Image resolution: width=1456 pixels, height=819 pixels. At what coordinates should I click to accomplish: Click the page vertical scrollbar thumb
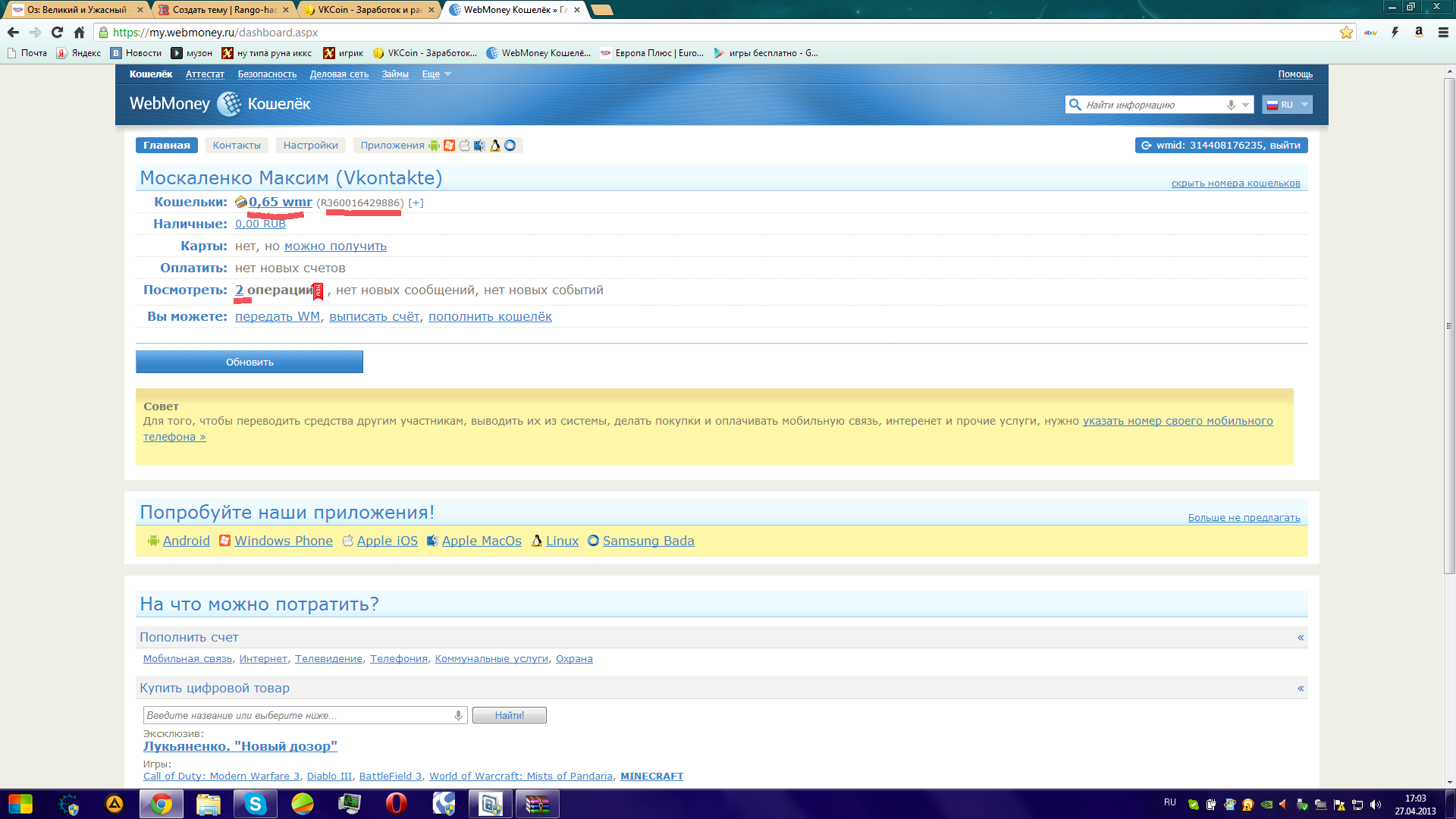click(x=1449, y=326)
